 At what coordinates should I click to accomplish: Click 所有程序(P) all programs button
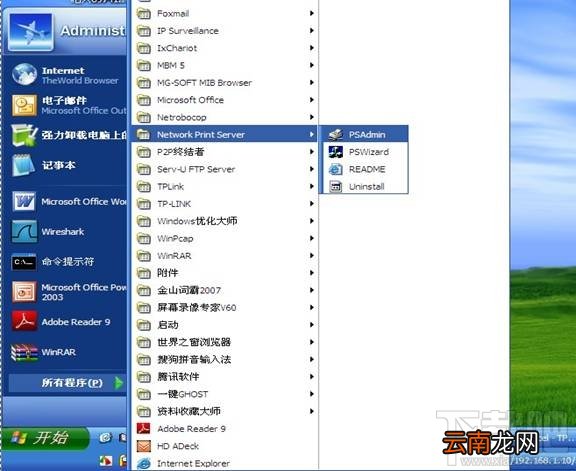click(x=67, y=383)
